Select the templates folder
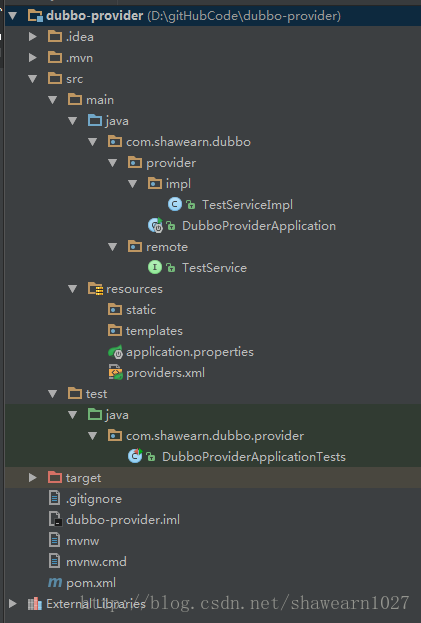This screenshot has width=421, height=623. [x=154, y=331]
